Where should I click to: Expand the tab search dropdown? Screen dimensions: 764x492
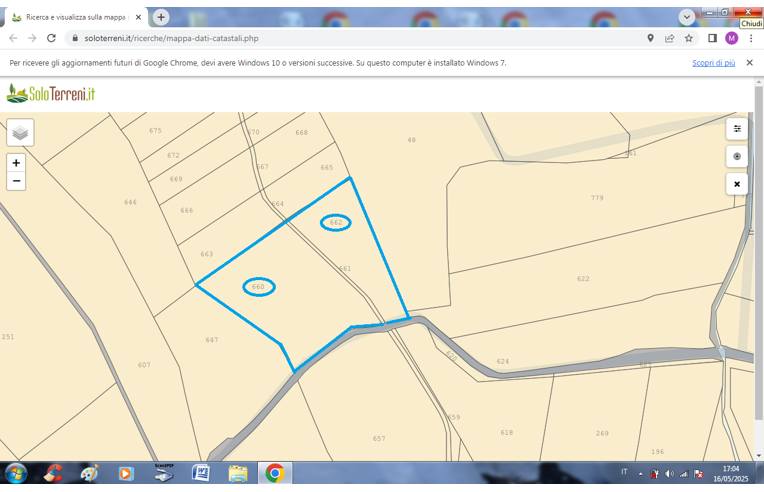[686, 17]
